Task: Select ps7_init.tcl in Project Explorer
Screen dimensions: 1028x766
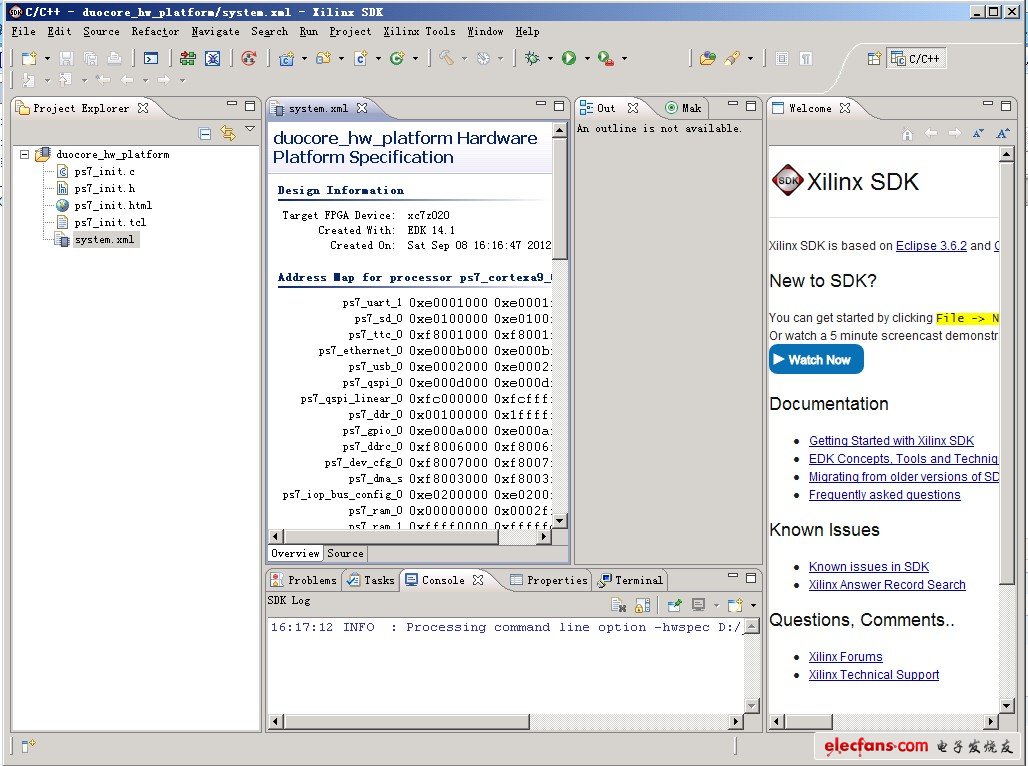Action: [109, 222]
